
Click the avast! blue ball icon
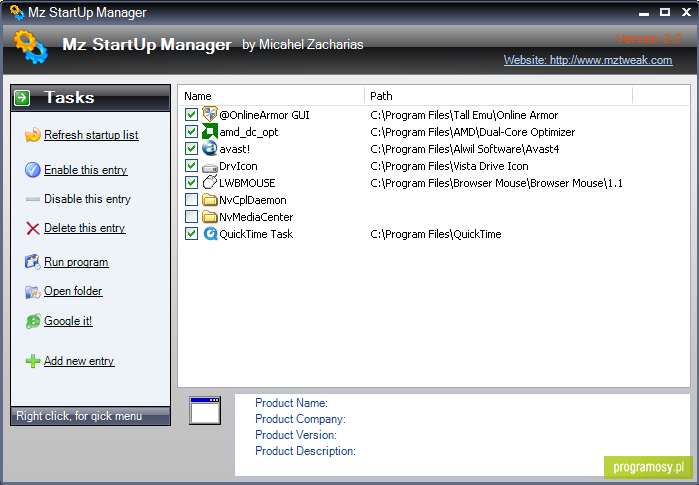(210, 148)
